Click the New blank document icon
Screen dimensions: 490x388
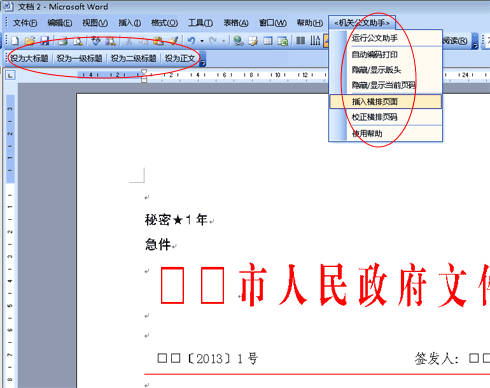click(15, 41)
